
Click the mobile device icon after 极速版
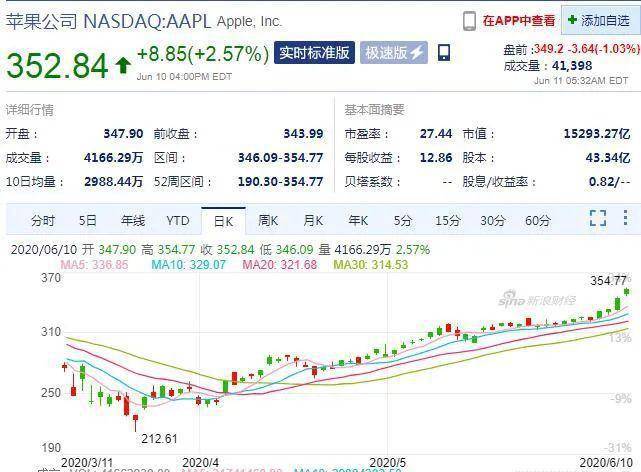[x=444, y=53]
